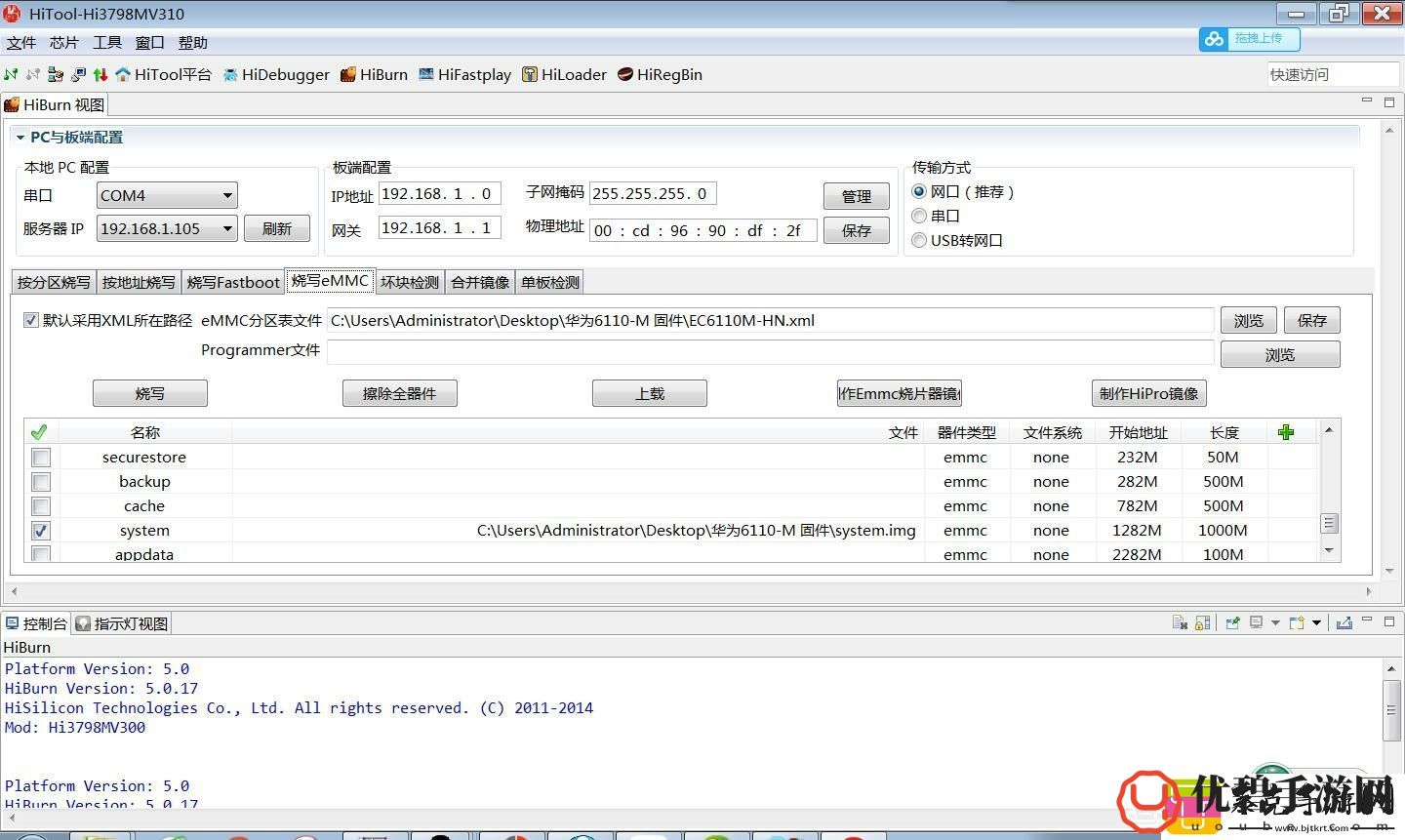Image resolution: width=1405 pixels, height=840 pixels.
Task: Switch to 烧写Fastboot tab
Action: pos(233,282)
